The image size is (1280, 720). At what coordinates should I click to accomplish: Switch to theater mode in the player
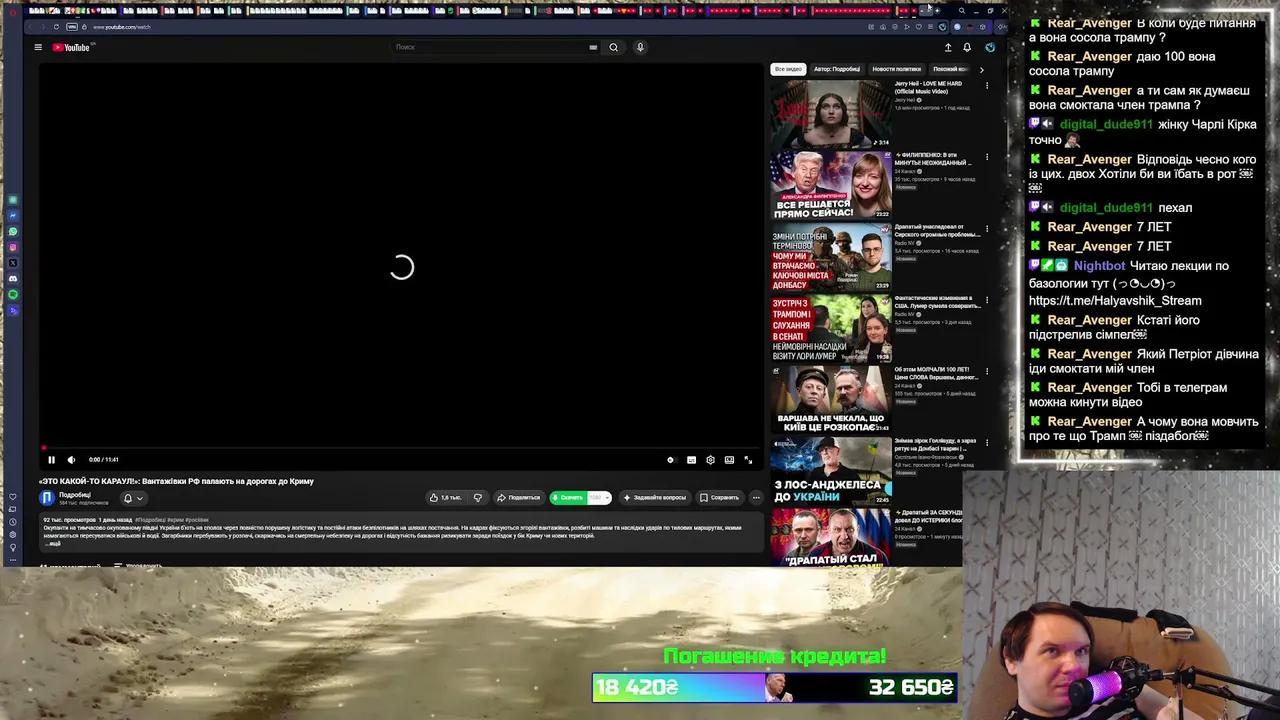[729, 460]
